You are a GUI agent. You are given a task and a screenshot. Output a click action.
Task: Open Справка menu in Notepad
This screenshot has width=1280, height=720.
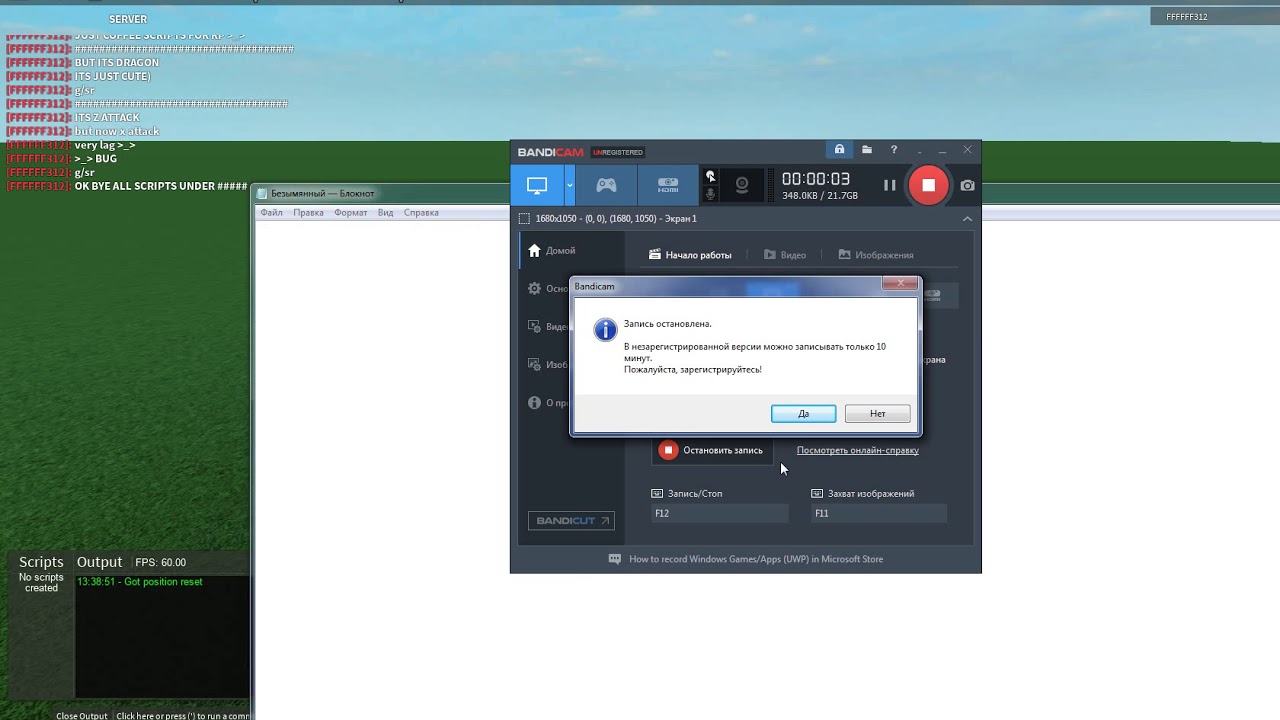[x=421, y=213]
